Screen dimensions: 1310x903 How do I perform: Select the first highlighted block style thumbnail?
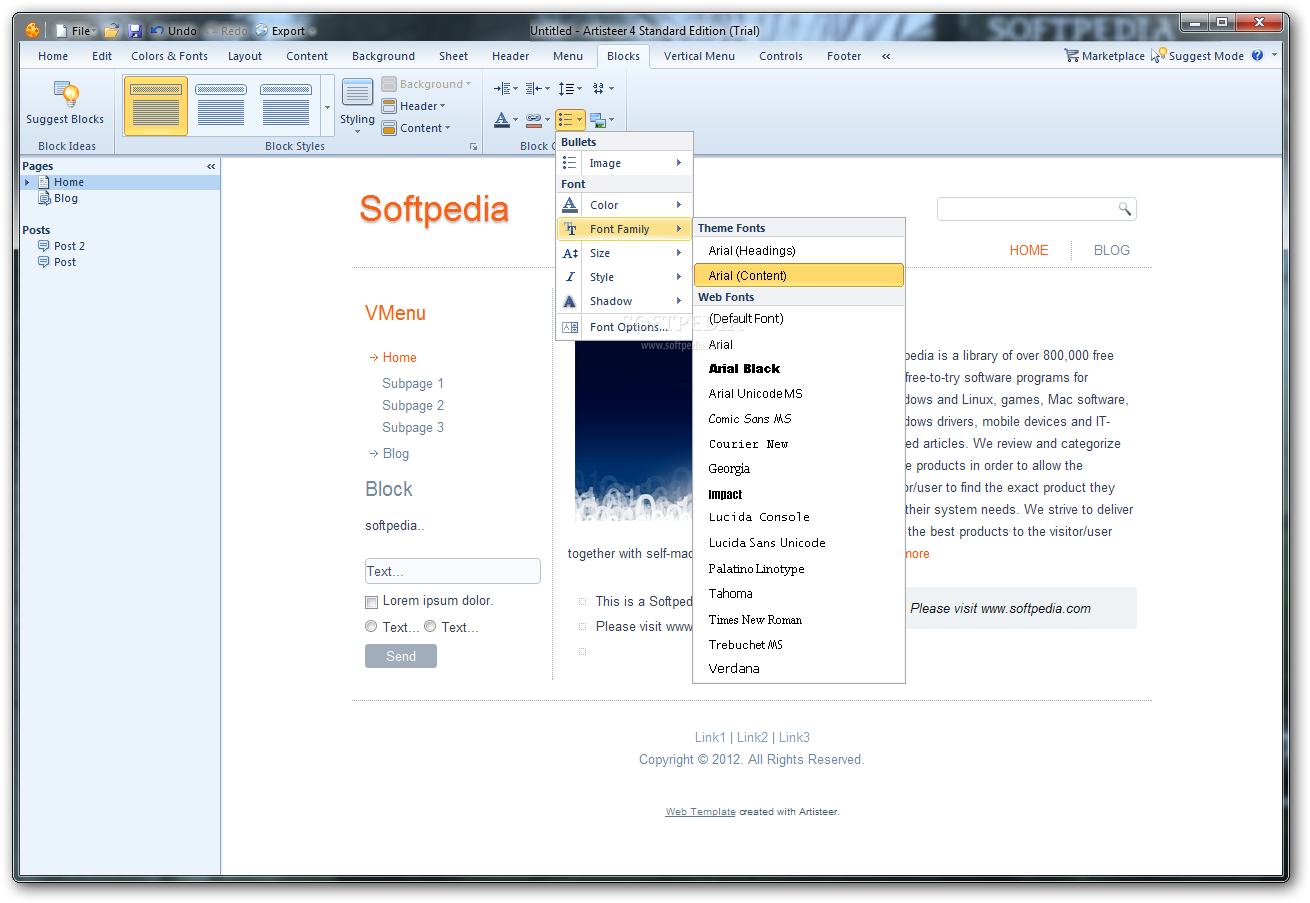tap(156, 105)
